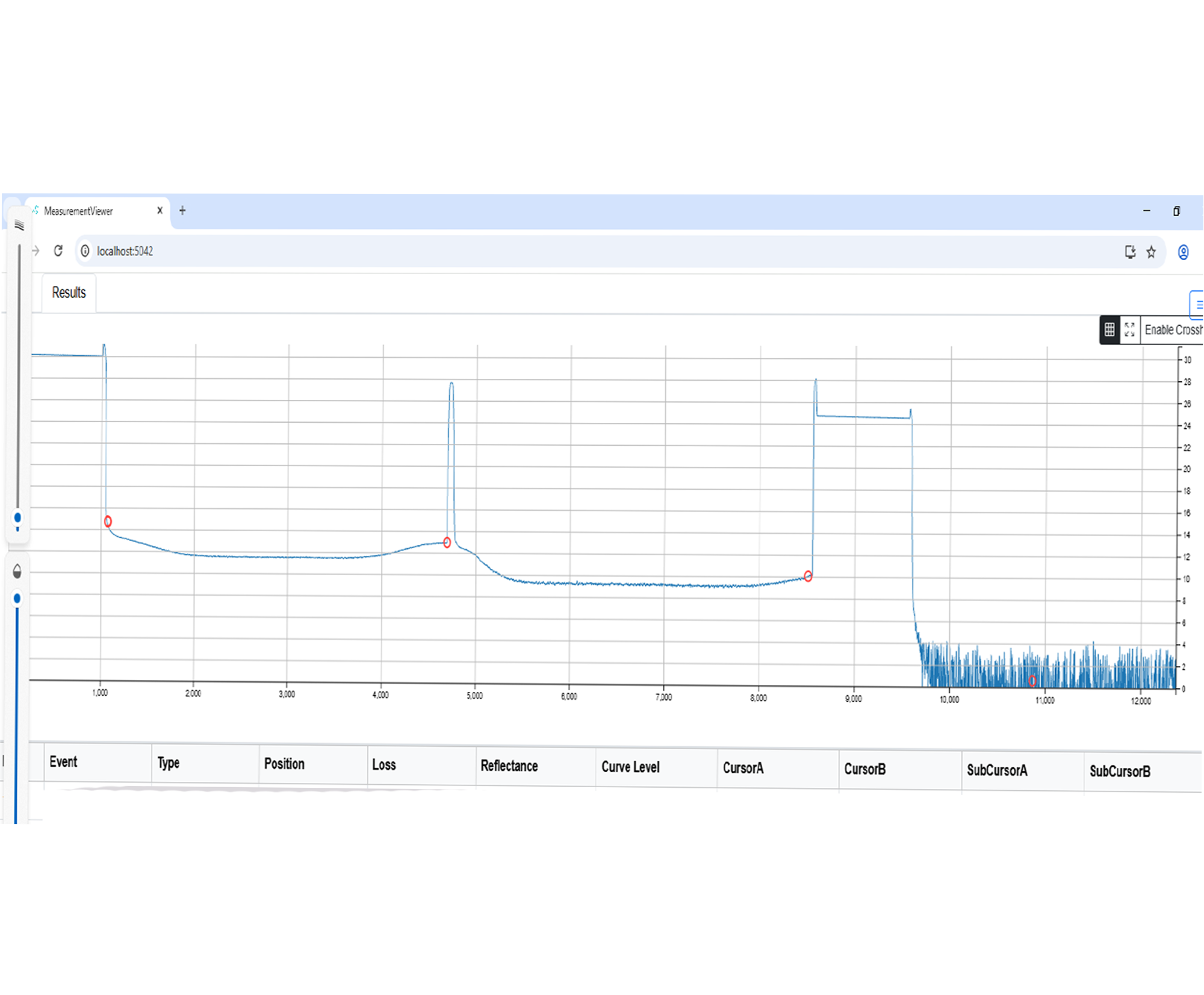Click the upper vertical slider handle
The width and height of the screenshot is (1204, 995).
coord(17,517)
